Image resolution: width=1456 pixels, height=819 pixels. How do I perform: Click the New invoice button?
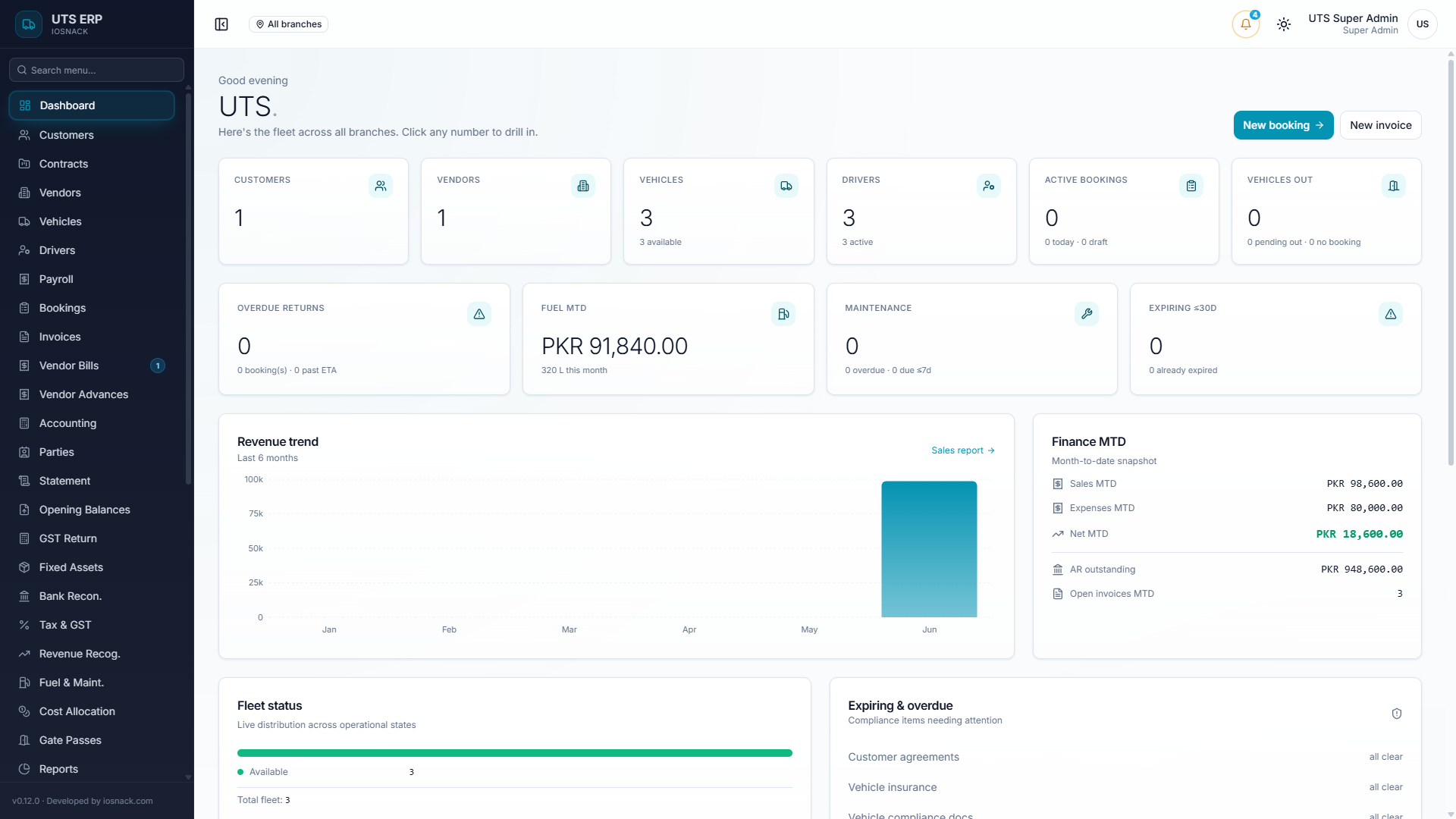coord(1380,125)
